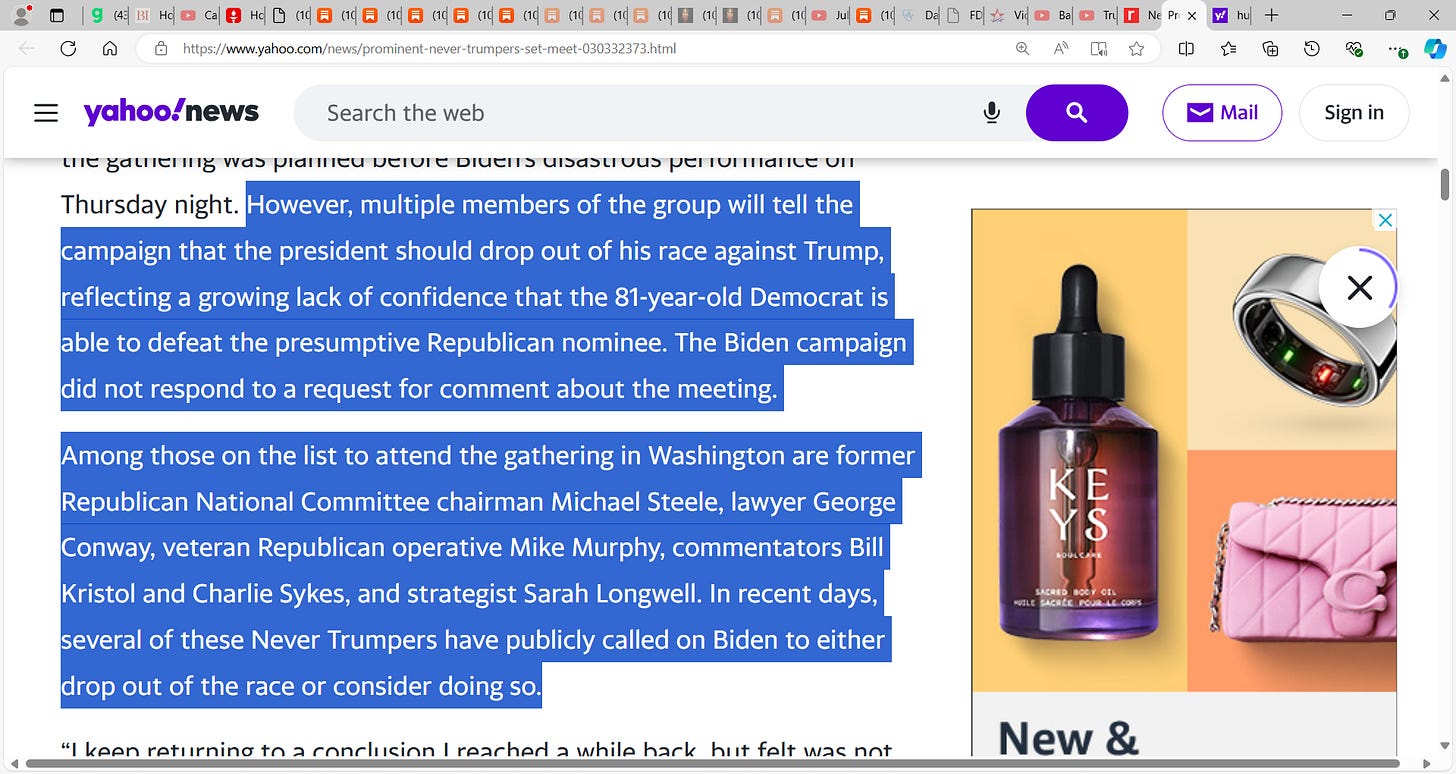Switch to the FD document tab

965,16
